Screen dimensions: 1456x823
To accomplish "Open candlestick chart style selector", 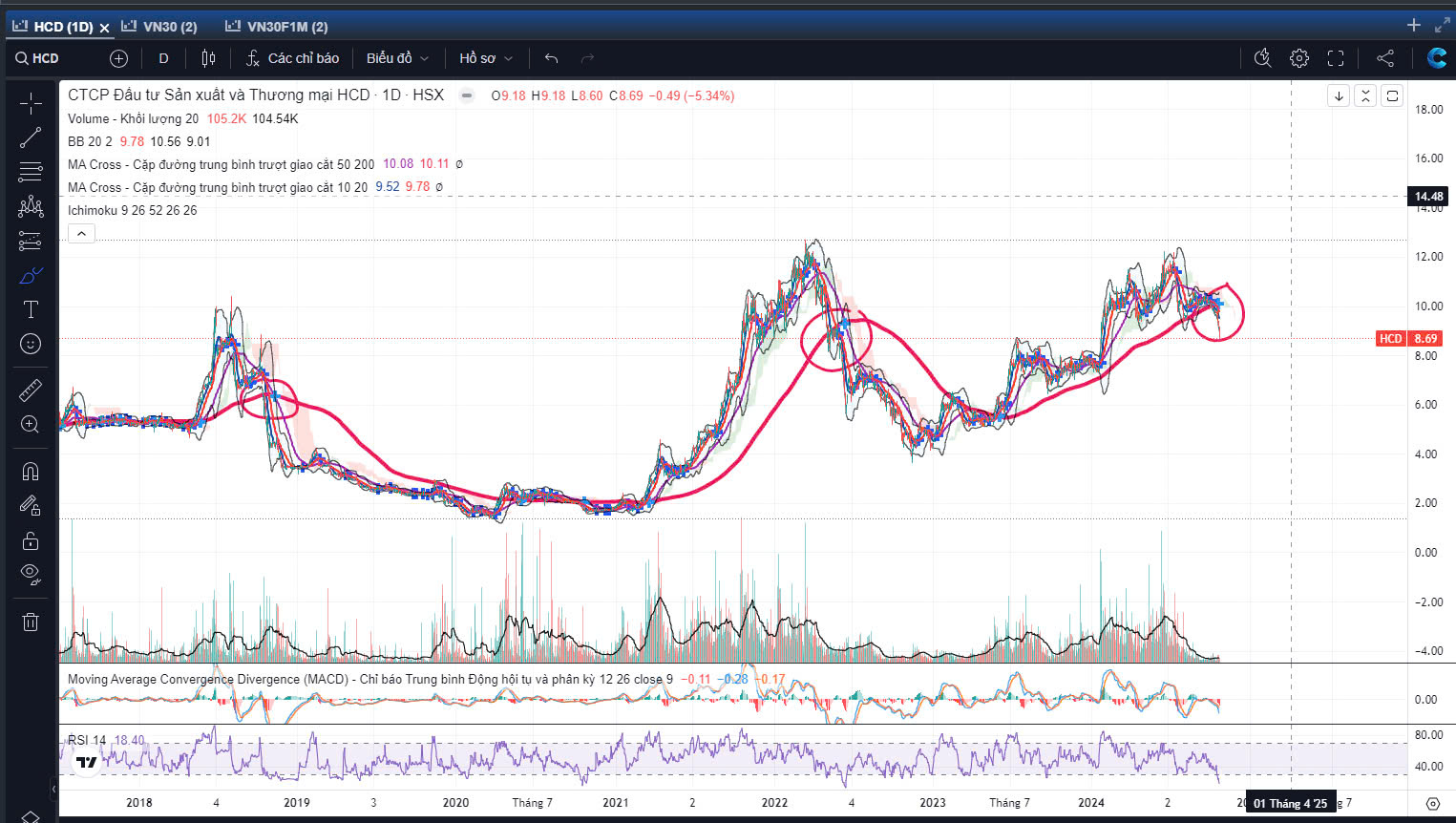I will tap(208, 58).
